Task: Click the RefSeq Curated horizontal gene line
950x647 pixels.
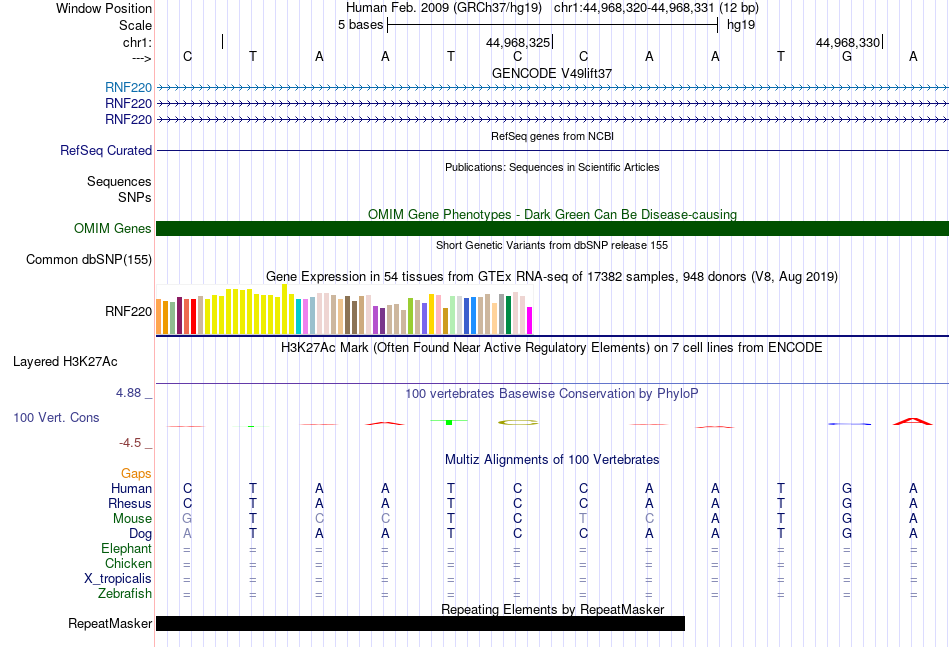Action: tap(552, 150)
